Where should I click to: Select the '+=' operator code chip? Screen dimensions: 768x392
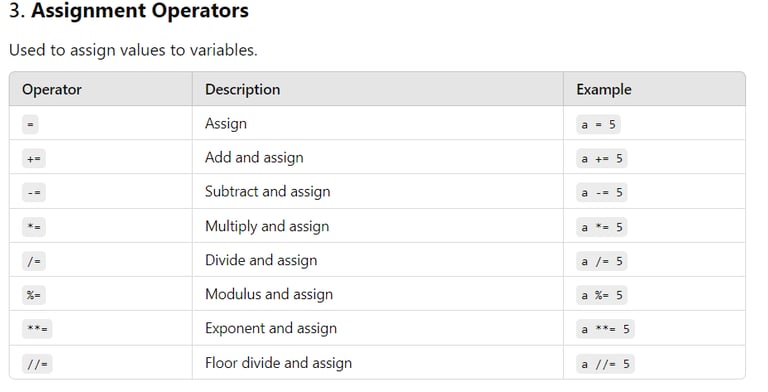point(34,158)
